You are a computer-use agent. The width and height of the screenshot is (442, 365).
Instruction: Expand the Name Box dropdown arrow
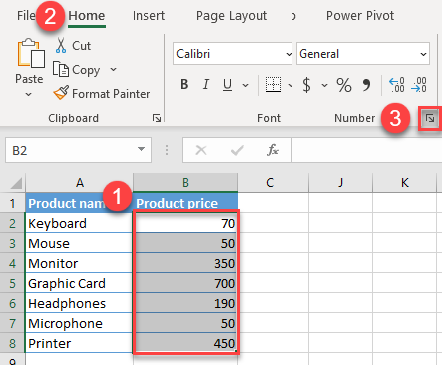click(142, 149)
